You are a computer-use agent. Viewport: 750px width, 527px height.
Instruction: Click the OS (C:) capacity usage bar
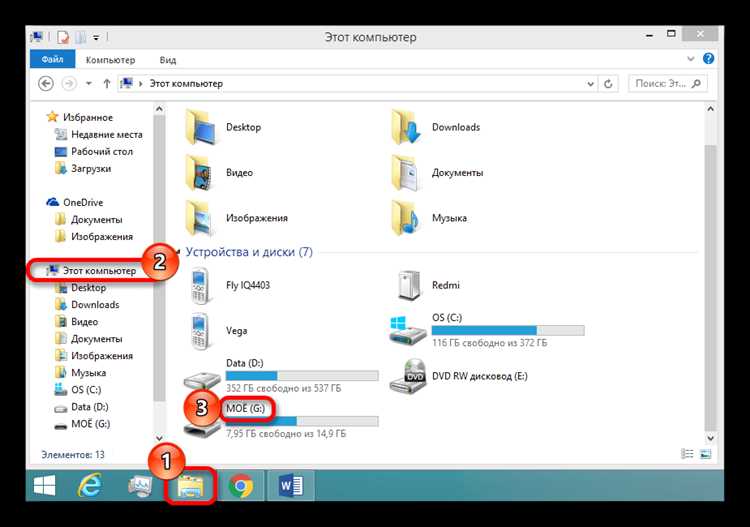(x=508, y=330)
